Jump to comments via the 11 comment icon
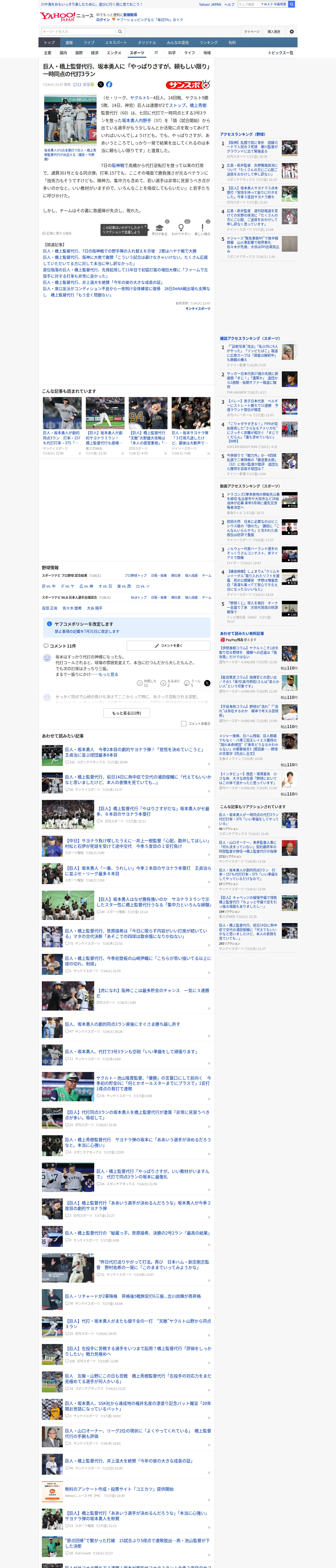 77,85
